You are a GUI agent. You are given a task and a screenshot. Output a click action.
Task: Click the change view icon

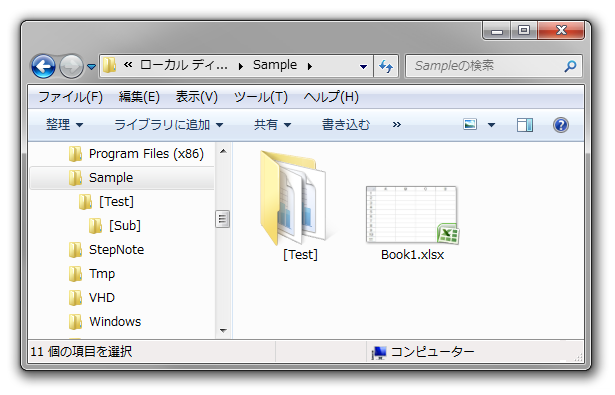[x=470, y=125]
